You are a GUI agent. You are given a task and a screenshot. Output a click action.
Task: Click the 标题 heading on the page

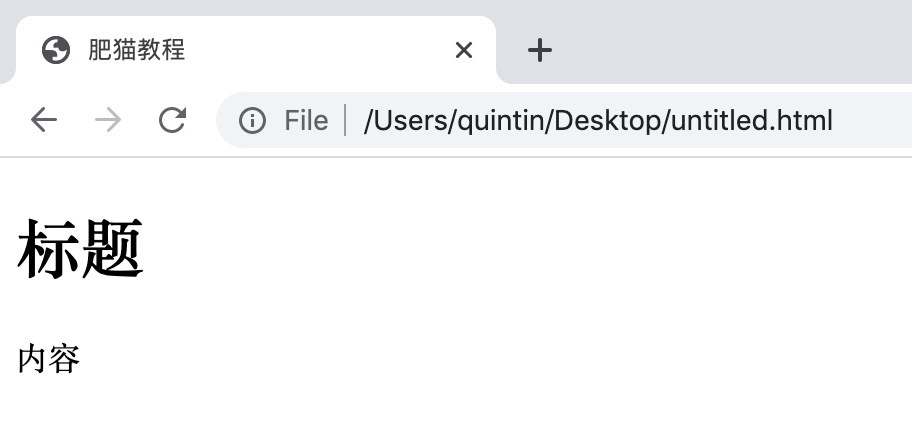(x=80, y=249)
